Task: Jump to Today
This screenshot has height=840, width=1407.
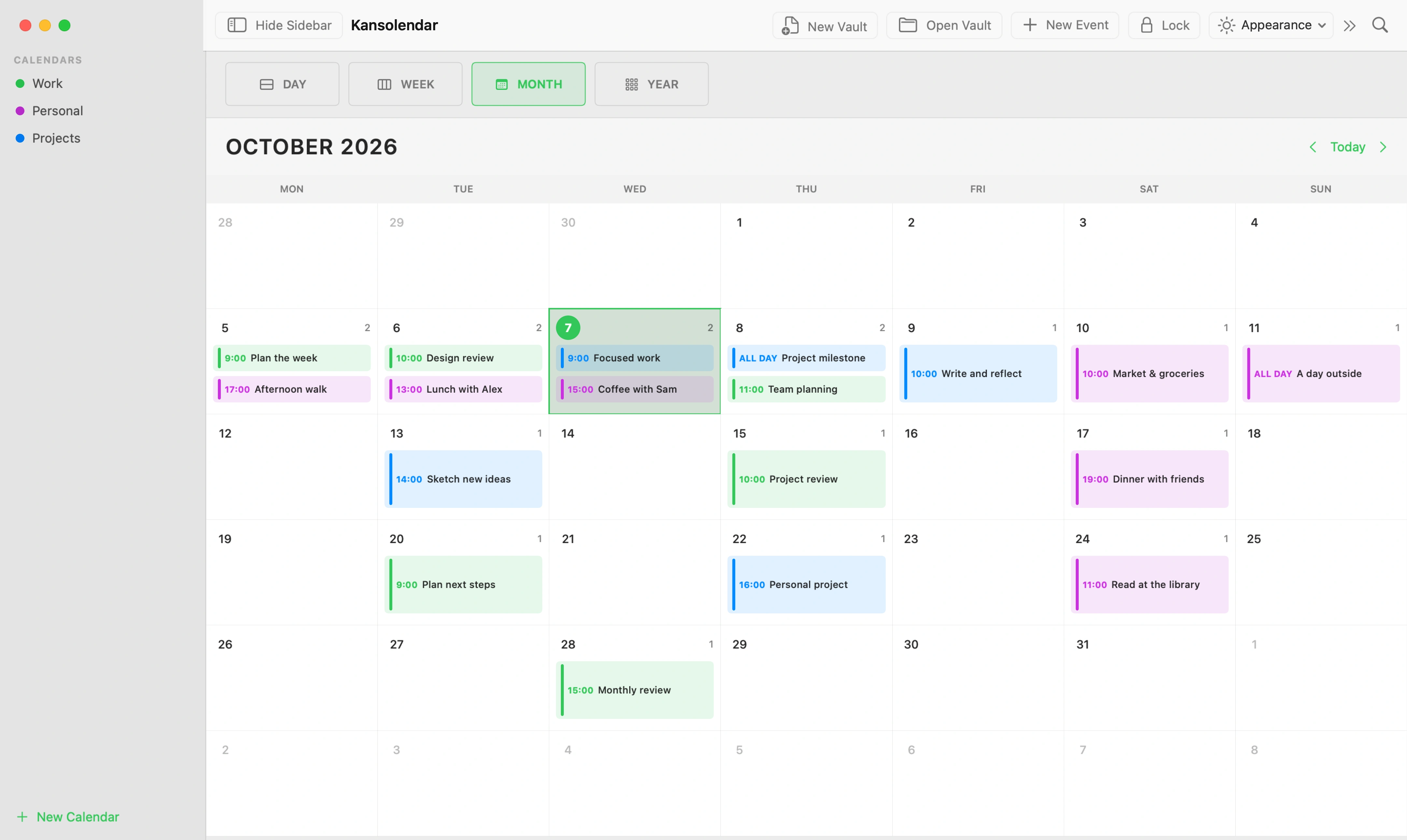Action: [x=1347, y=147]
